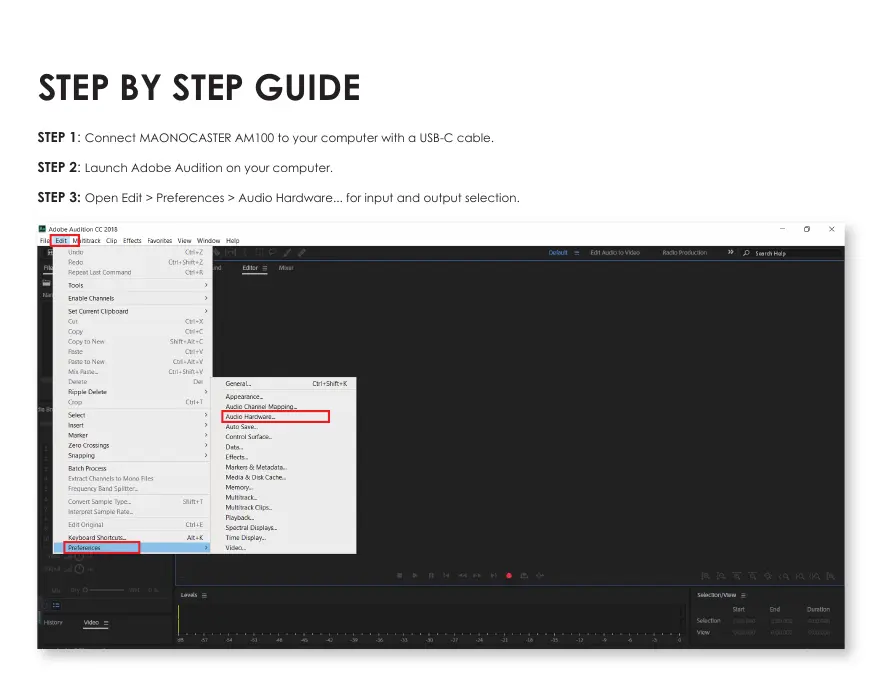Image resolution: width=890 pixels, height=692 pixels.
Task: Click the Stop transport button
Action: [x=400, y=576]
